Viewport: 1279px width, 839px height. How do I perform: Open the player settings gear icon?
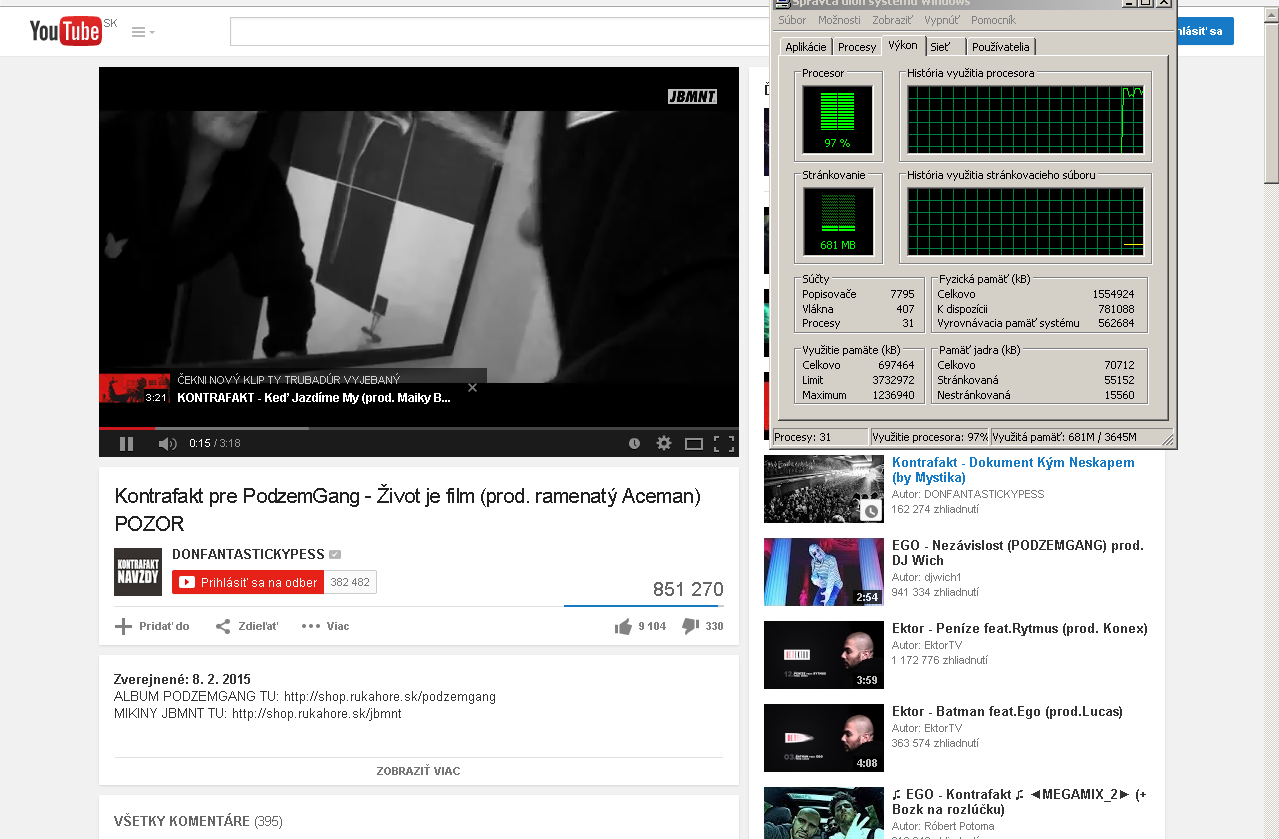[x=663, y=443]
